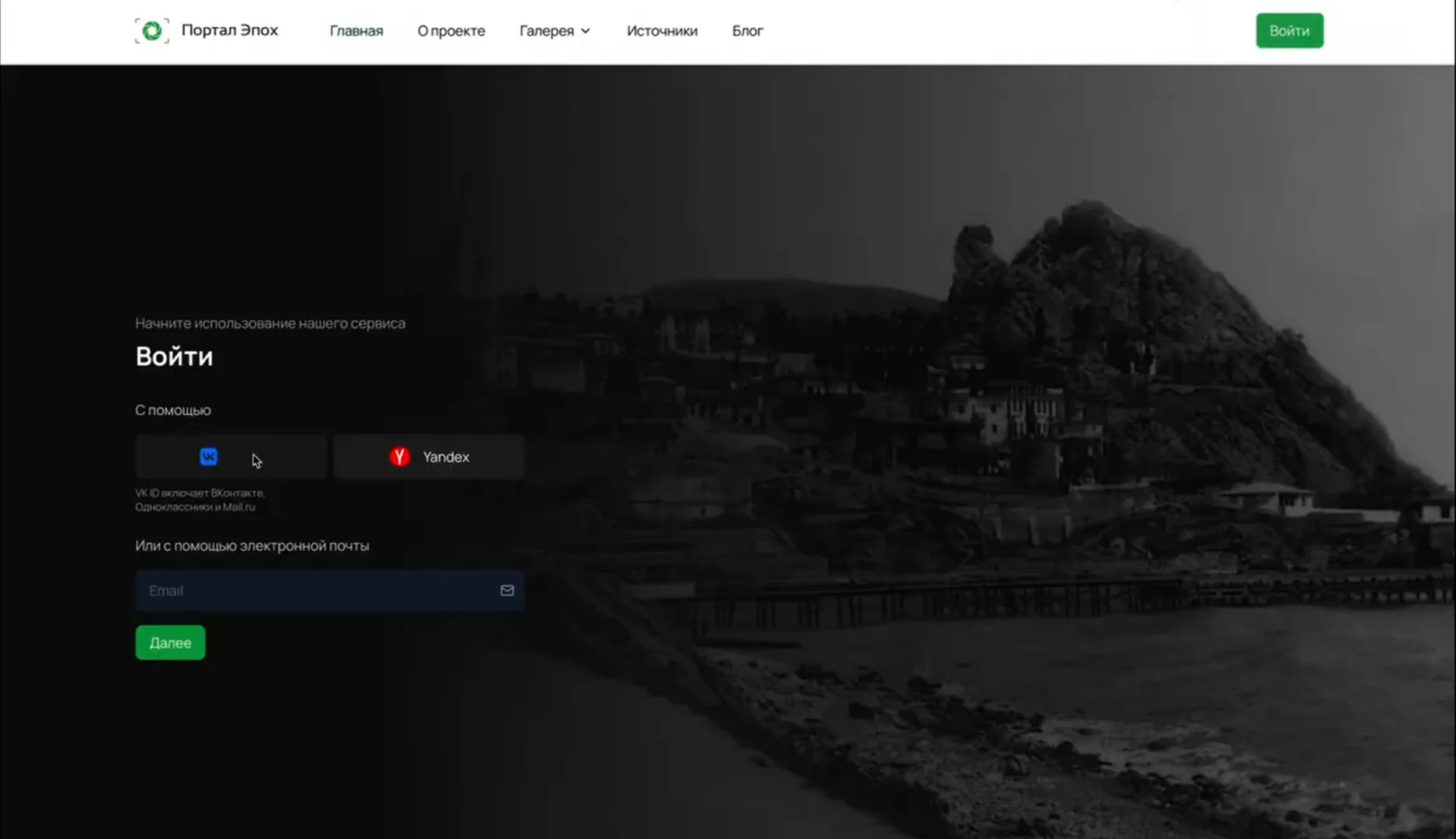
Task: Click the Начните использование нашего сервиса subtitle
Action: click(270, 323)
